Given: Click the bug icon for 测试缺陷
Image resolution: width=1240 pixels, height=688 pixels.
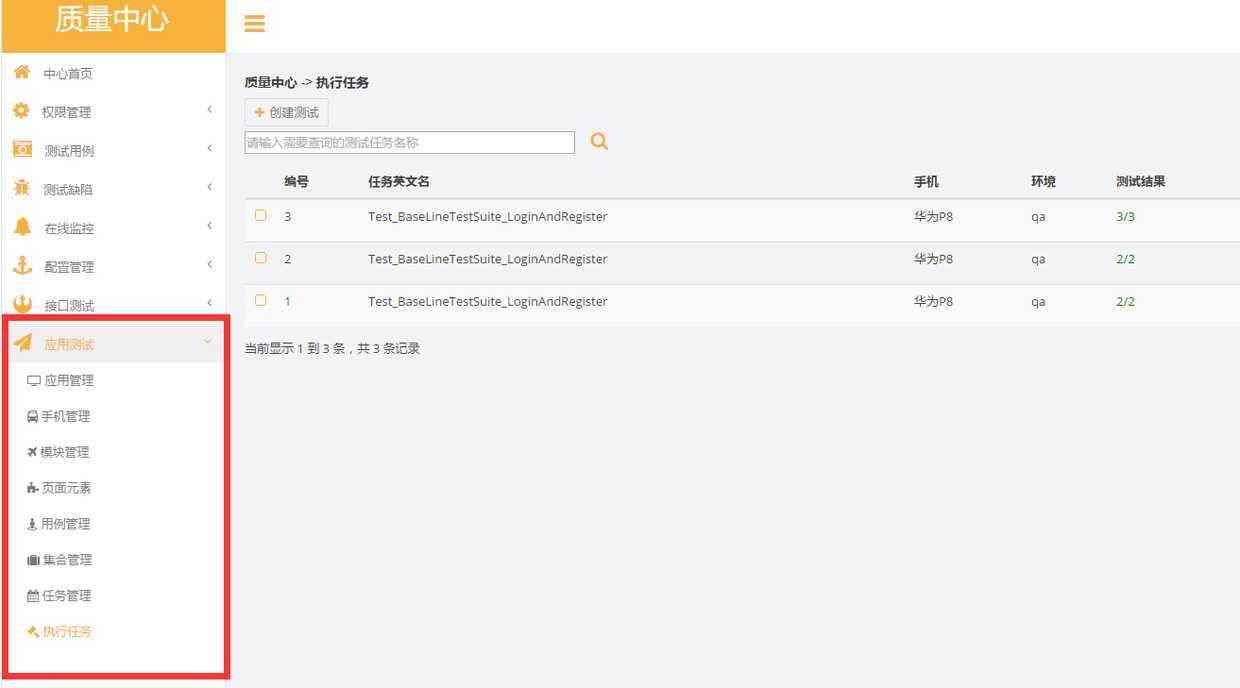Looking at the screenshot, I should pyautogui.click(x=22, y=188).
